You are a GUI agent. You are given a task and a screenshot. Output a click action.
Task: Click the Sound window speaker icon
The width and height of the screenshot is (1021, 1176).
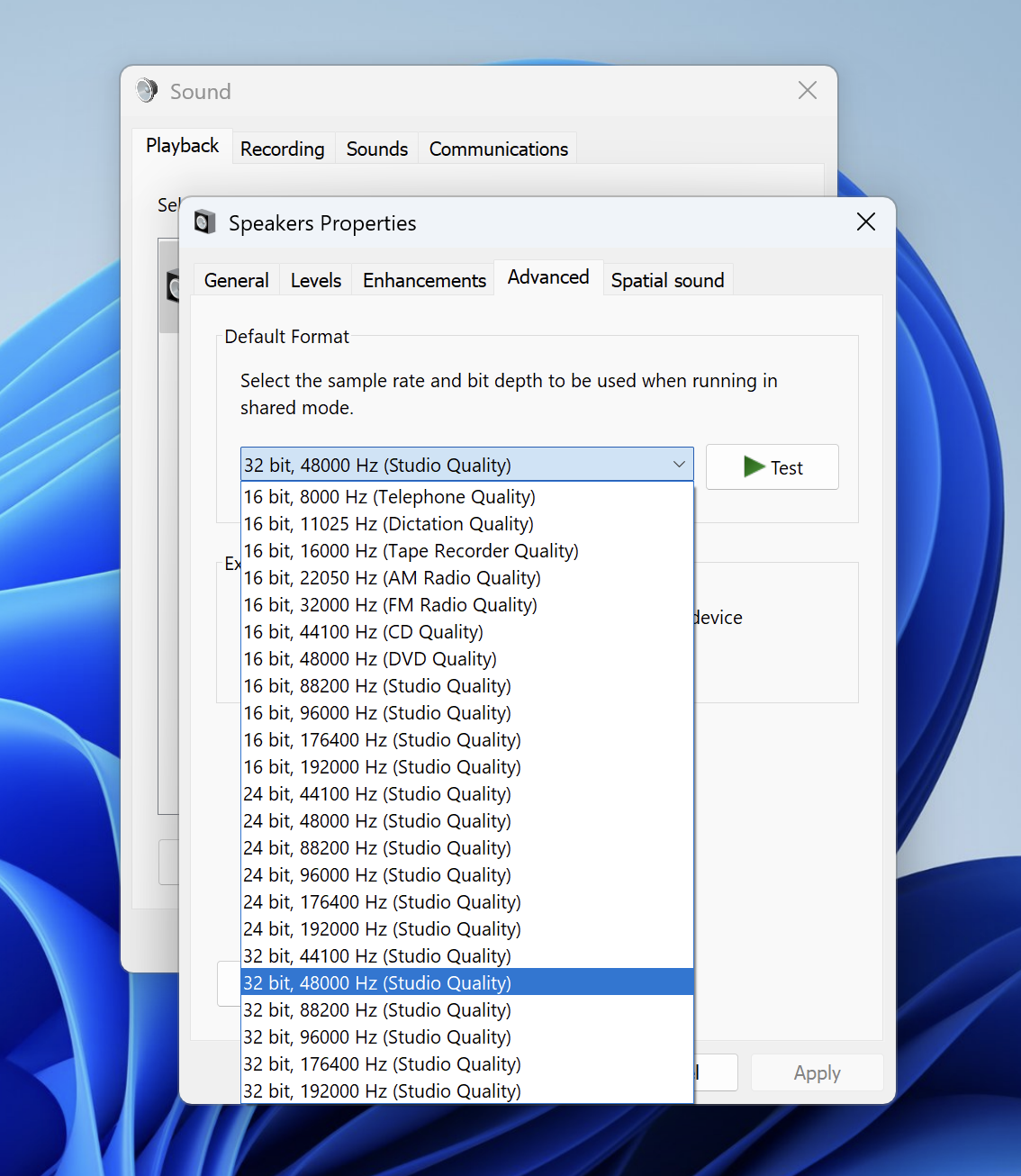click(x=146, y=91)
